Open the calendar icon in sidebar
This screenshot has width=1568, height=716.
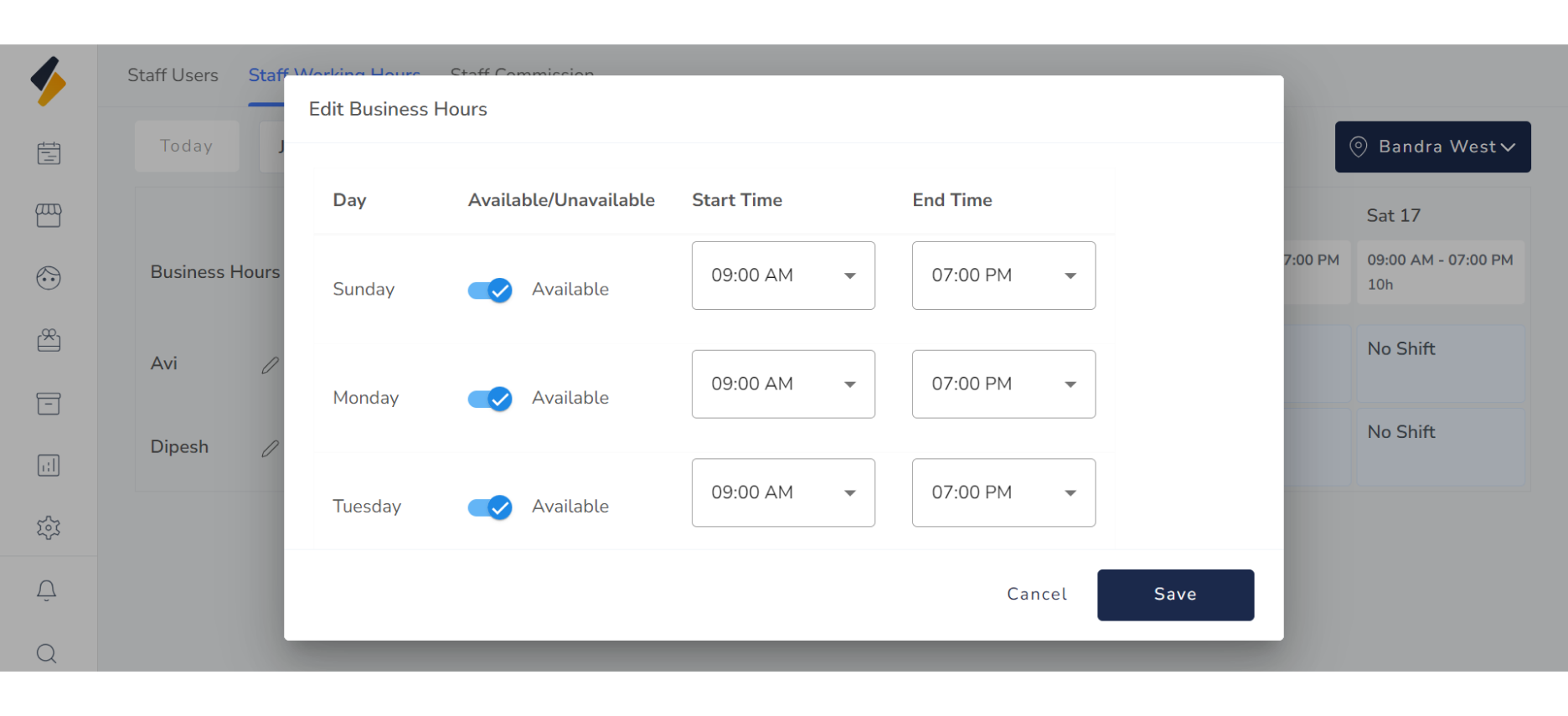[x=49, y=153]
